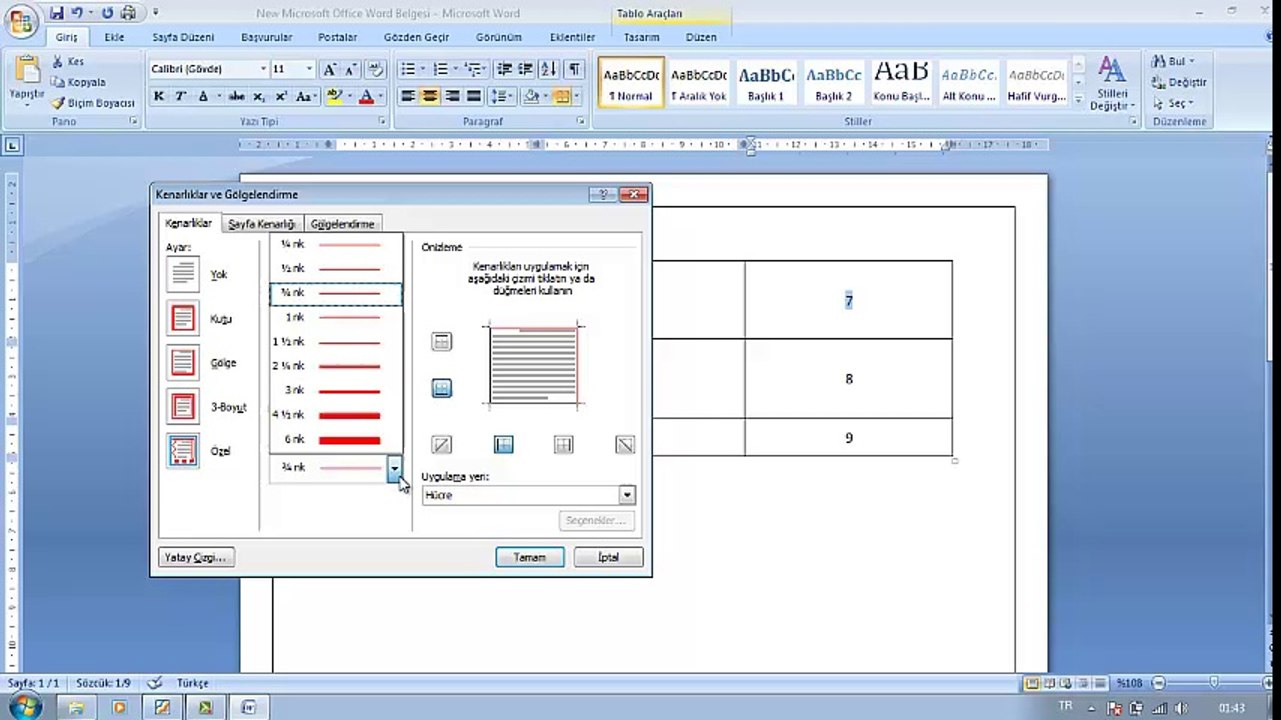Open the Ekle ribbon tab
Image resolution: width=1281 pixels, height=720 pixels.
(114, 37)
